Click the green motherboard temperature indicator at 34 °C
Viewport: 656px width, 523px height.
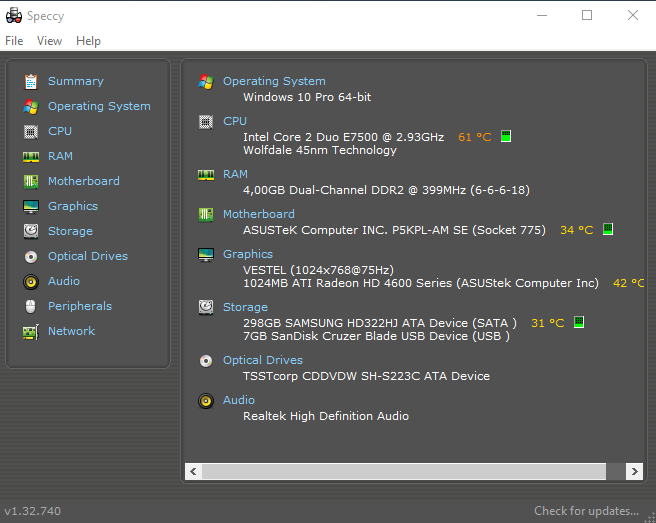[608, 229]
